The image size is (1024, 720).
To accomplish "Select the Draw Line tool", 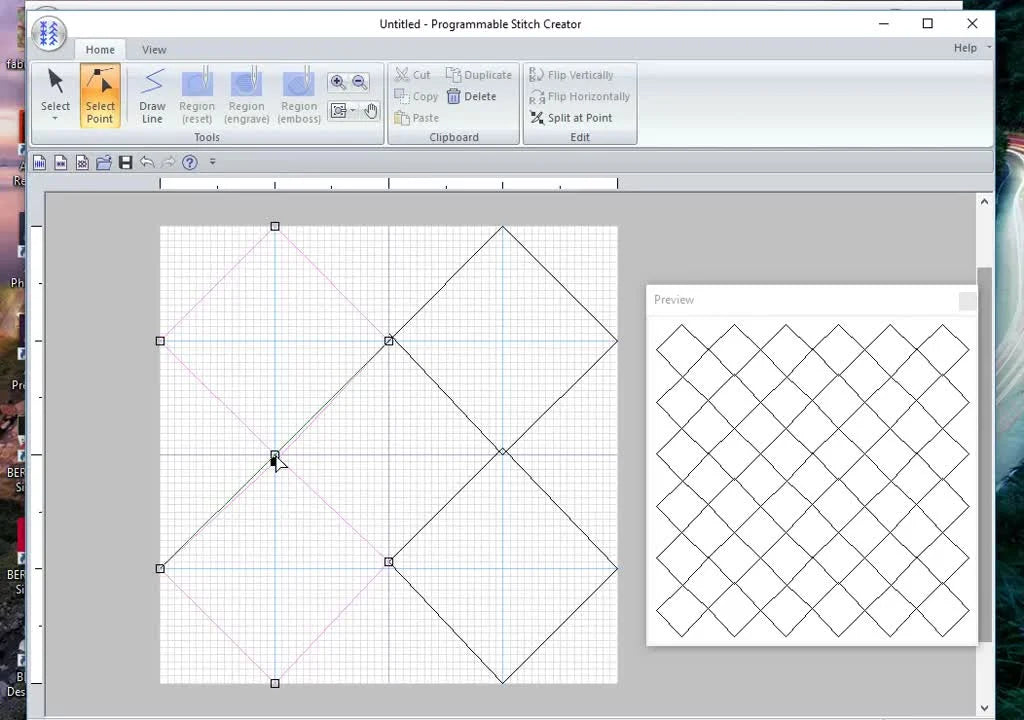I will [x=152, y=95].
